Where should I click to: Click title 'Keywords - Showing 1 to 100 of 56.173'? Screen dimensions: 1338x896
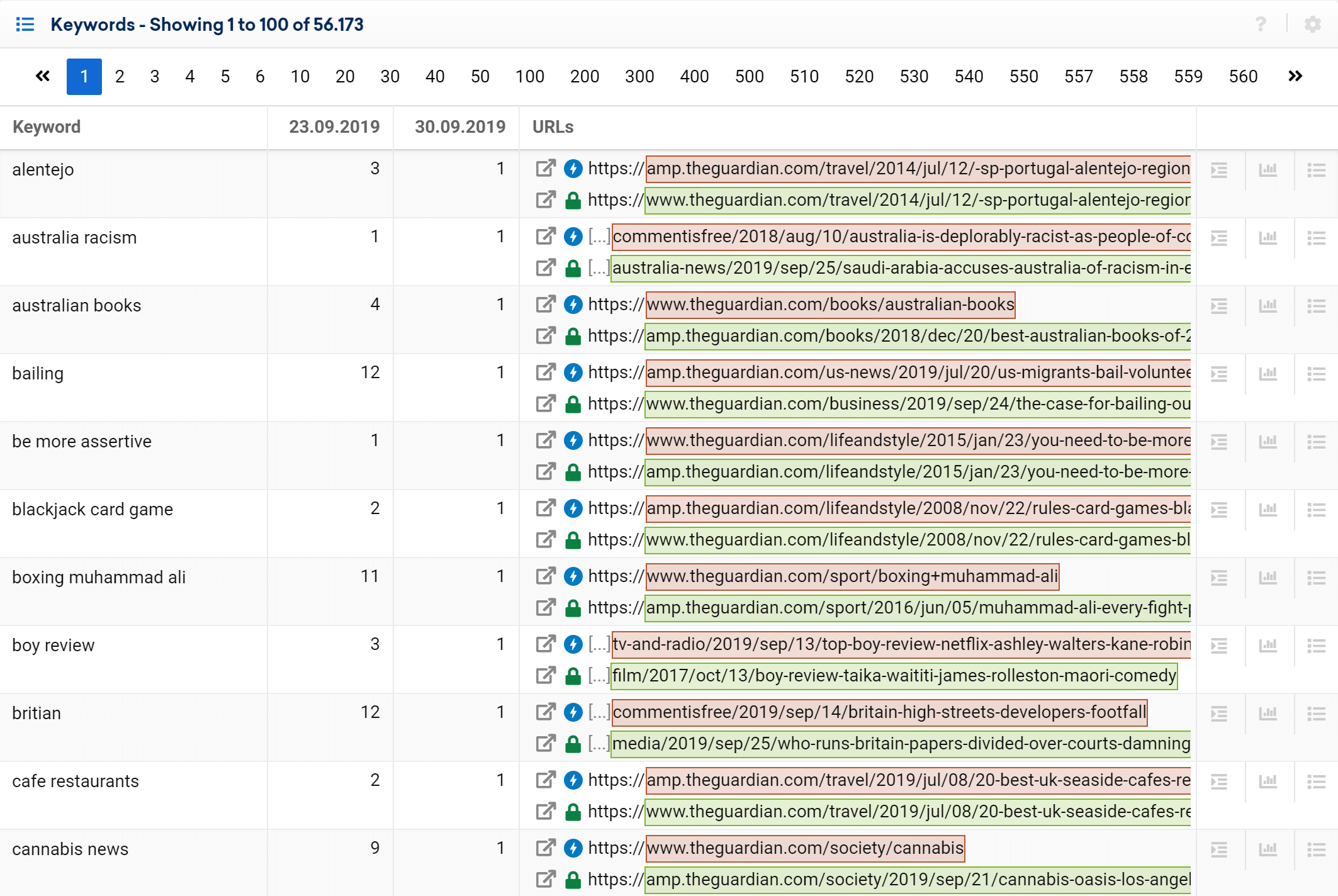point(207,25)
